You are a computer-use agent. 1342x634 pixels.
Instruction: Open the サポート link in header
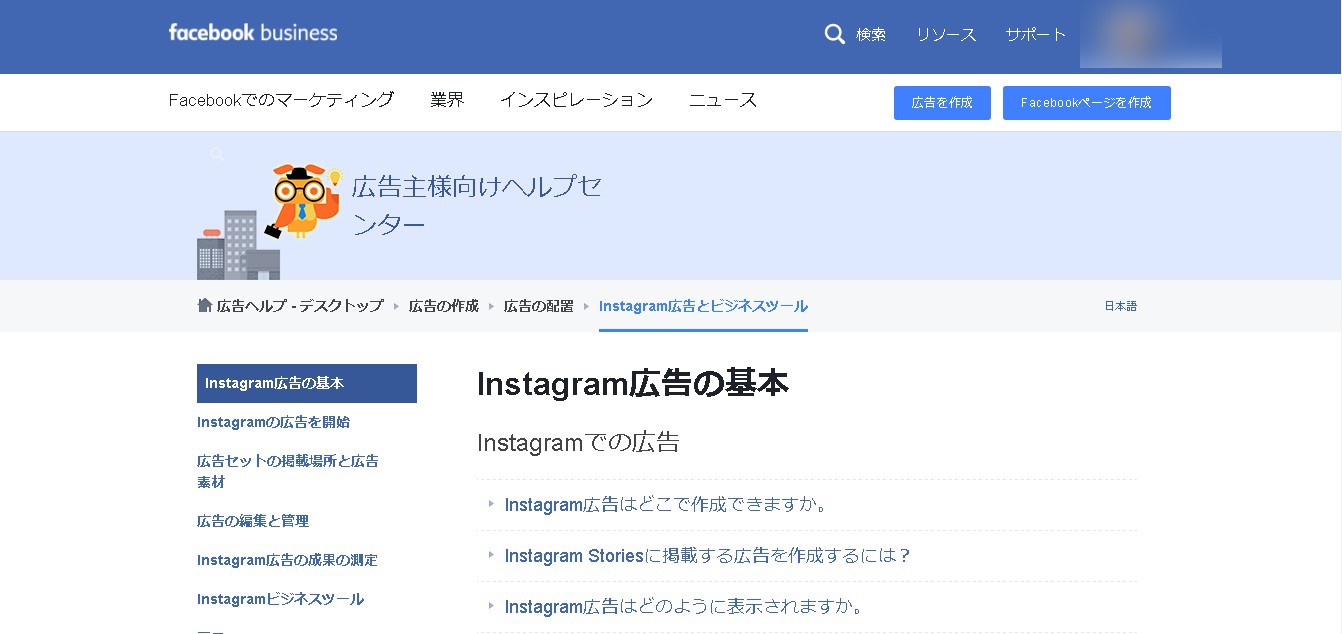(x=1035, y=34)
